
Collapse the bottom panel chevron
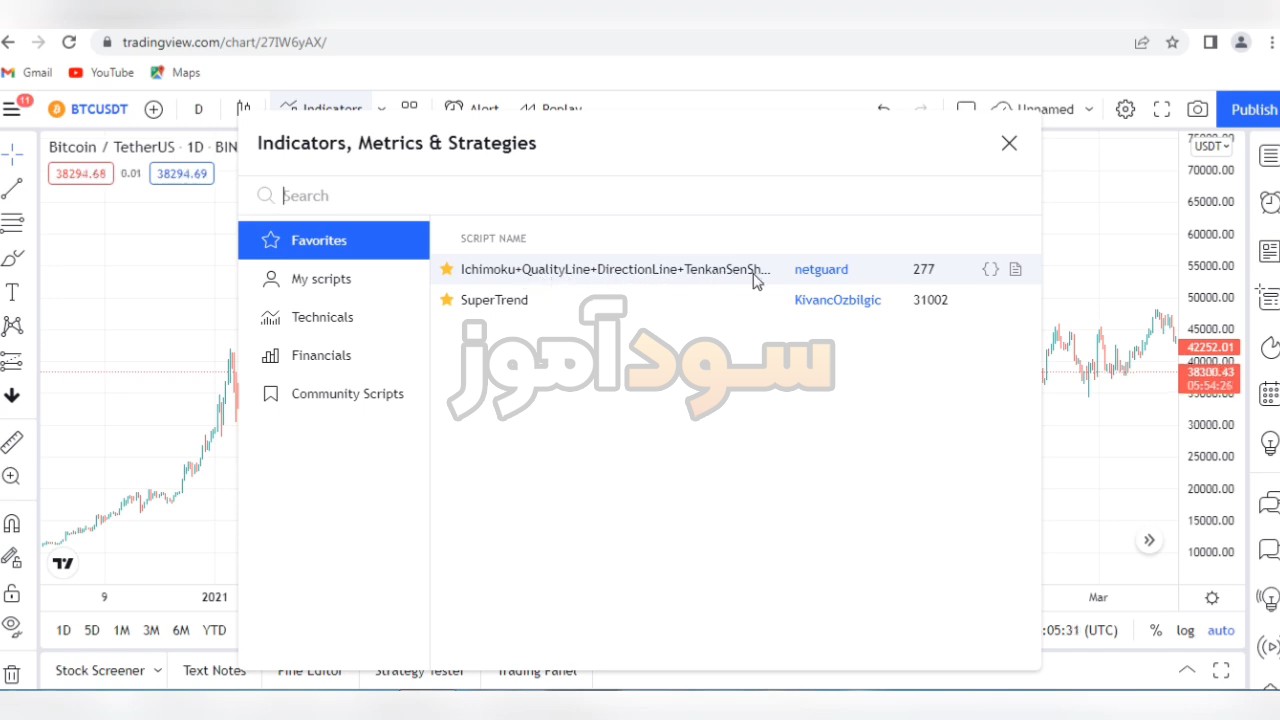1187,670
